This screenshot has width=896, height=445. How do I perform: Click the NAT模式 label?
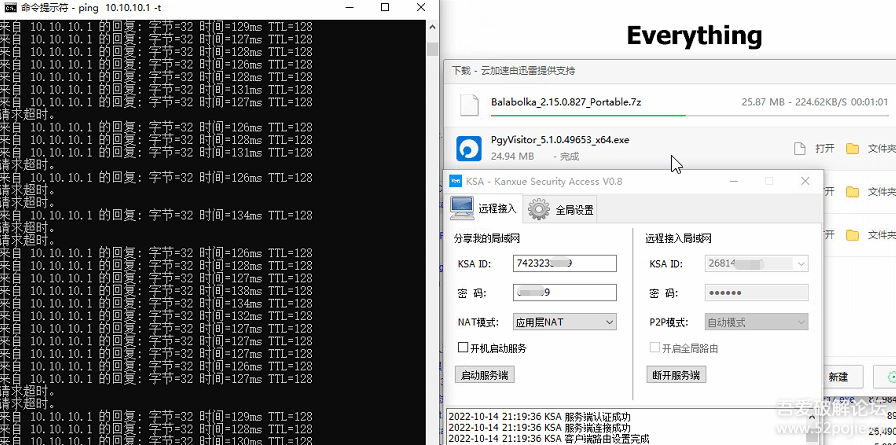478,322
